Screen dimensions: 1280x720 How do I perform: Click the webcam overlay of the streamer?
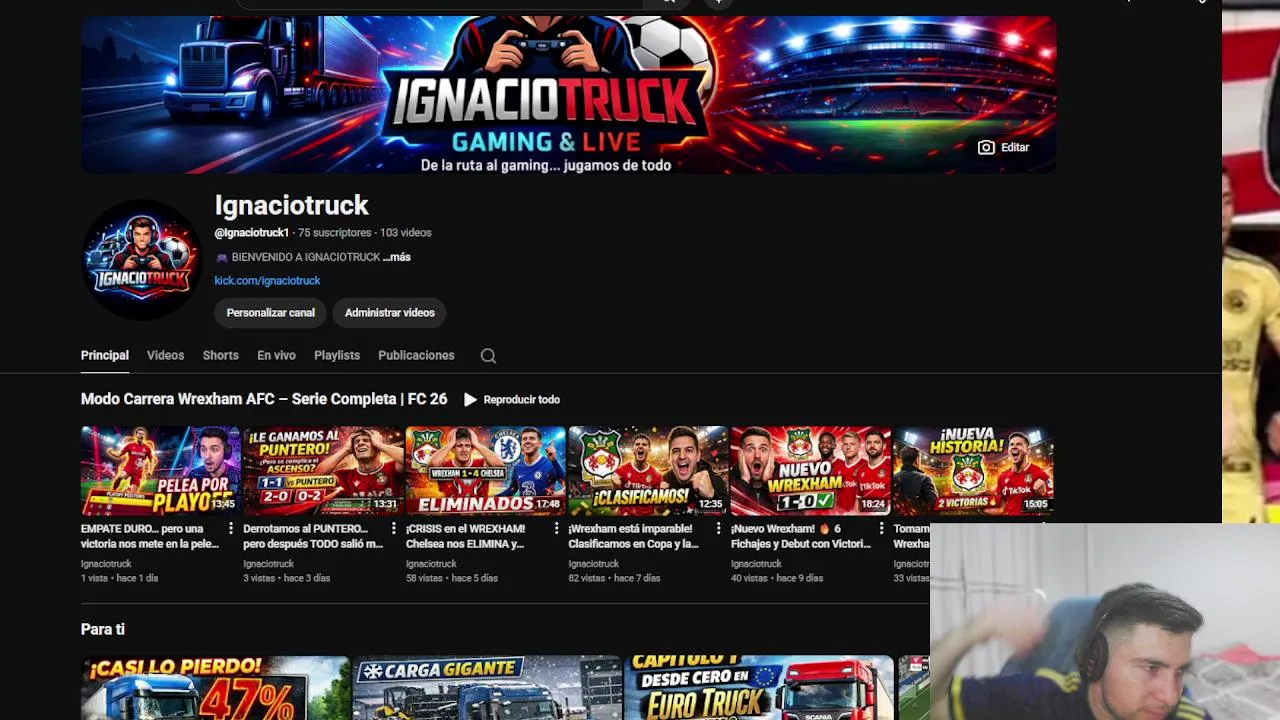pos(1105,621)
